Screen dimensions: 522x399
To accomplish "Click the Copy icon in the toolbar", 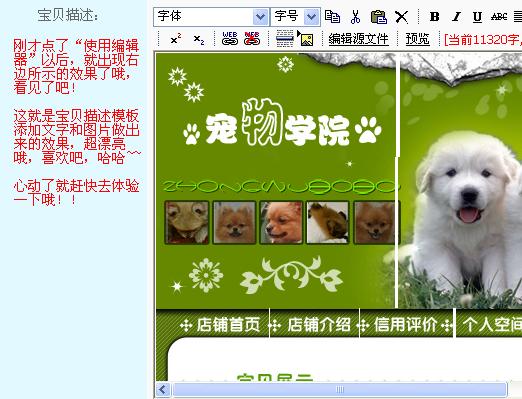I will coord(332,17).
